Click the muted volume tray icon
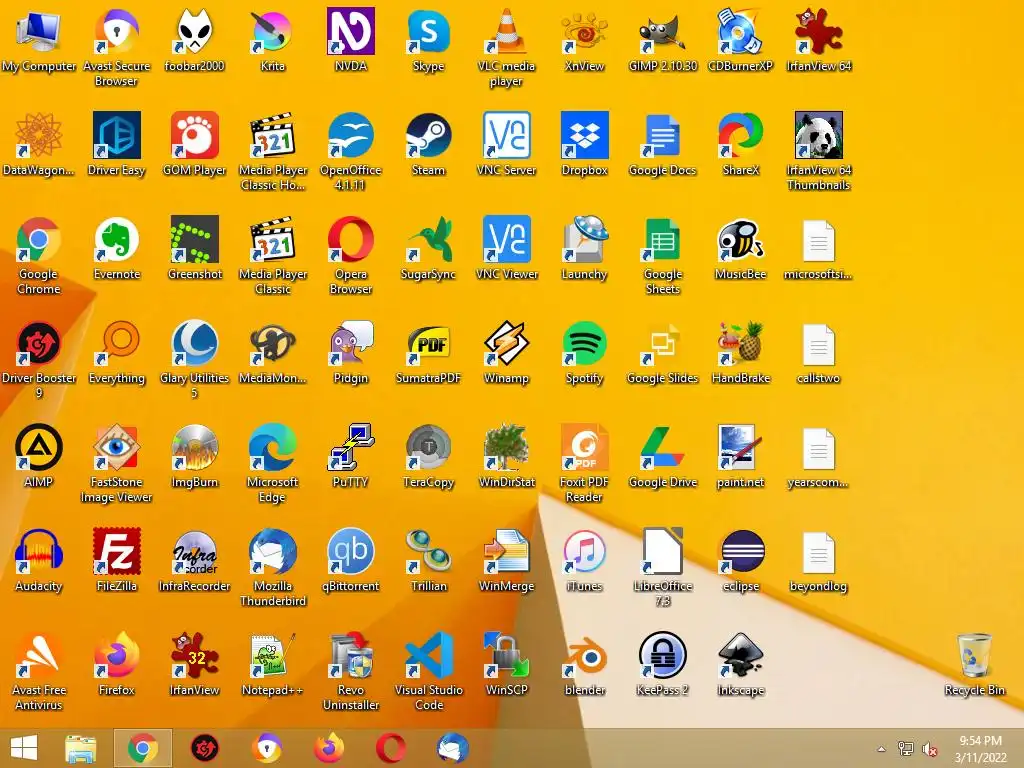Image resolution: width=1024 pixels, height=768 pixels. [929, 749]
